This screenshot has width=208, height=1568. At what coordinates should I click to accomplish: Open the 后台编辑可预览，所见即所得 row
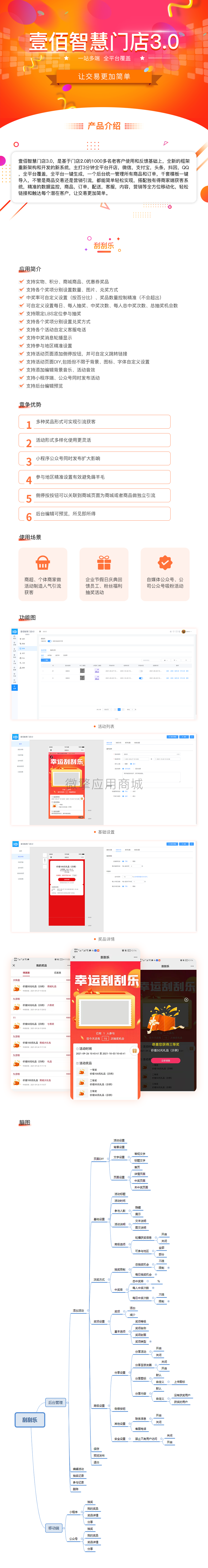point(94,514)
